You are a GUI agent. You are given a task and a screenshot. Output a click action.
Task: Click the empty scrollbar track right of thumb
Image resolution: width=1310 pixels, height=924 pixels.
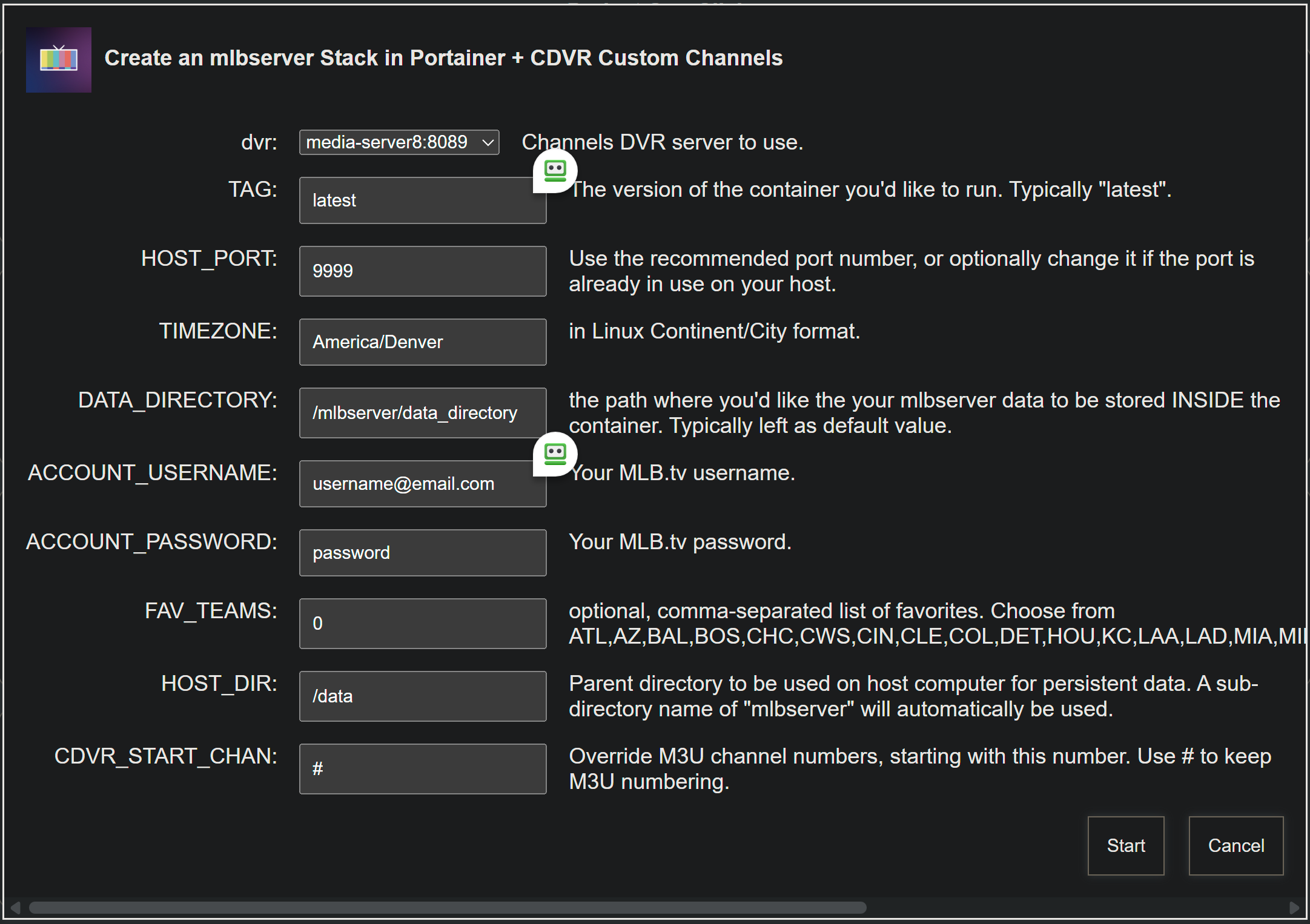[1078, 908]
